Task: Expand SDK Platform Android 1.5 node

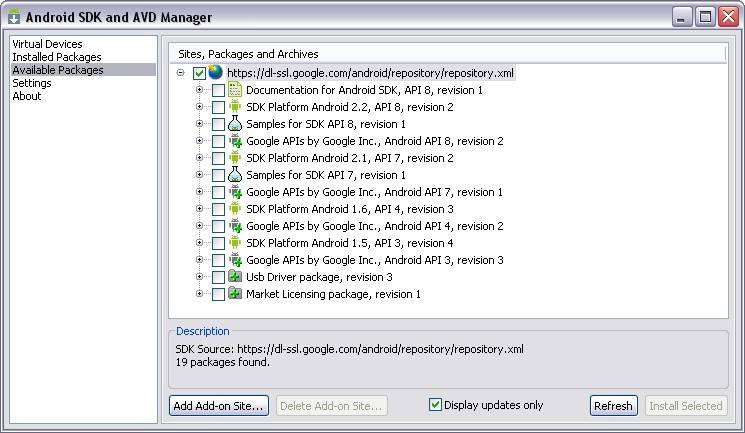Action: click(200, 242)
